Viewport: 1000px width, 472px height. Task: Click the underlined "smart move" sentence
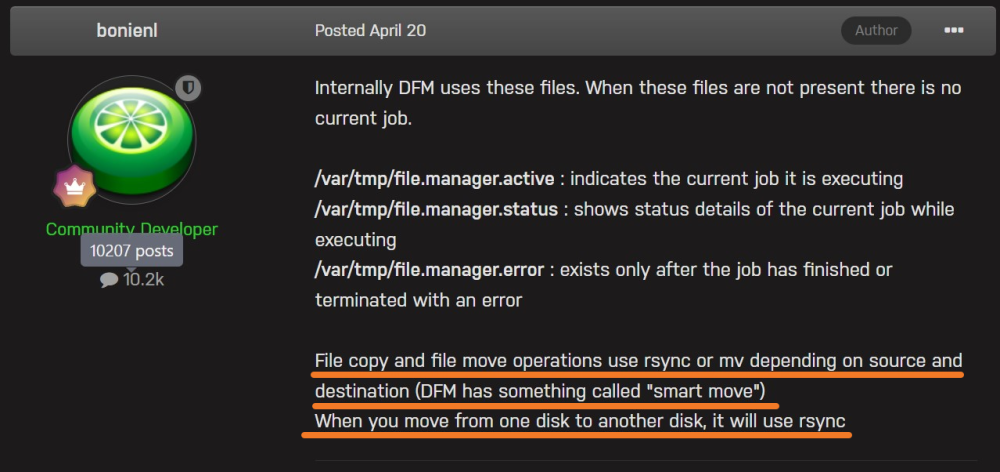tap(540, 391)
